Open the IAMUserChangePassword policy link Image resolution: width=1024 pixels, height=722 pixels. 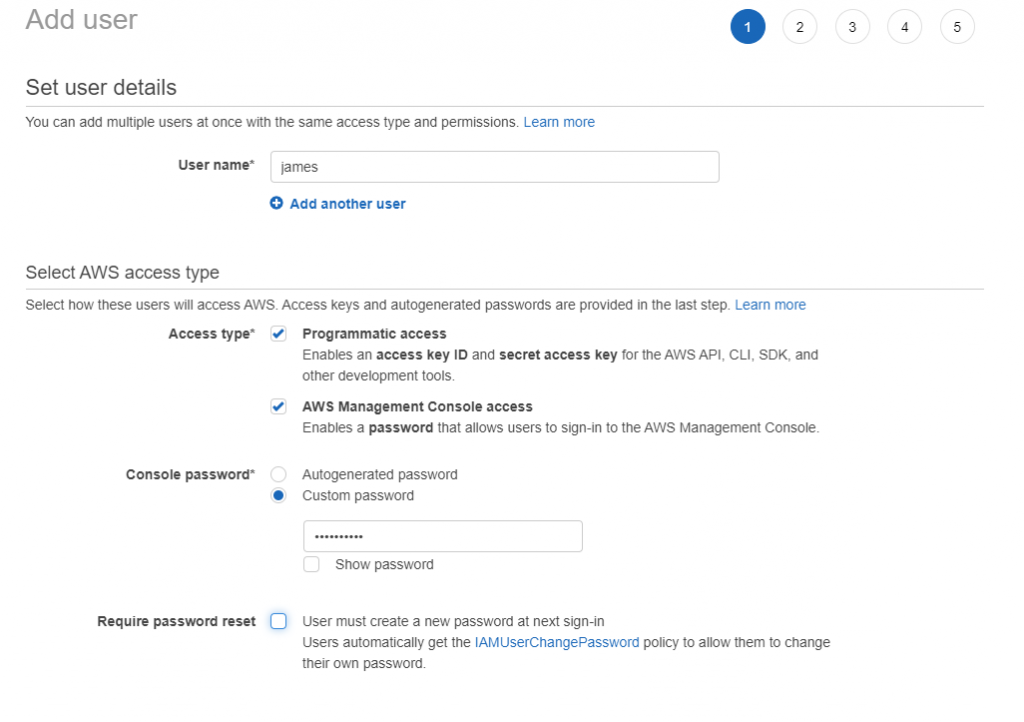(557, 642)
